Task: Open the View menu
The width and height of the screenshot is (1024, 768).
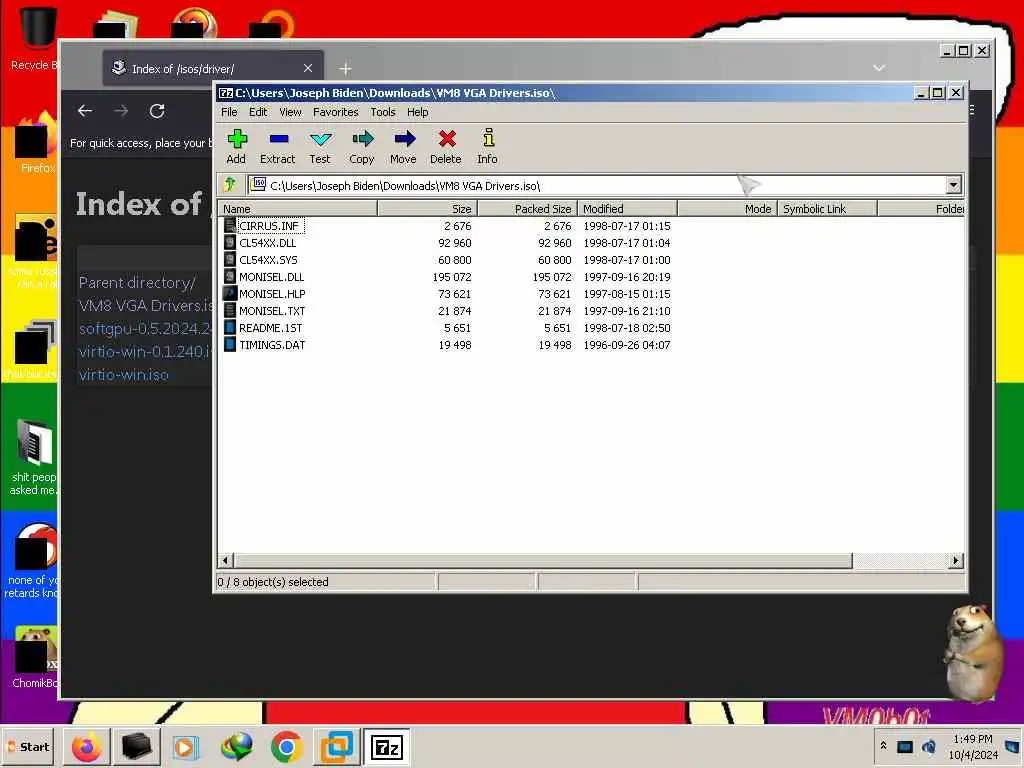Action: pos(291,112)
